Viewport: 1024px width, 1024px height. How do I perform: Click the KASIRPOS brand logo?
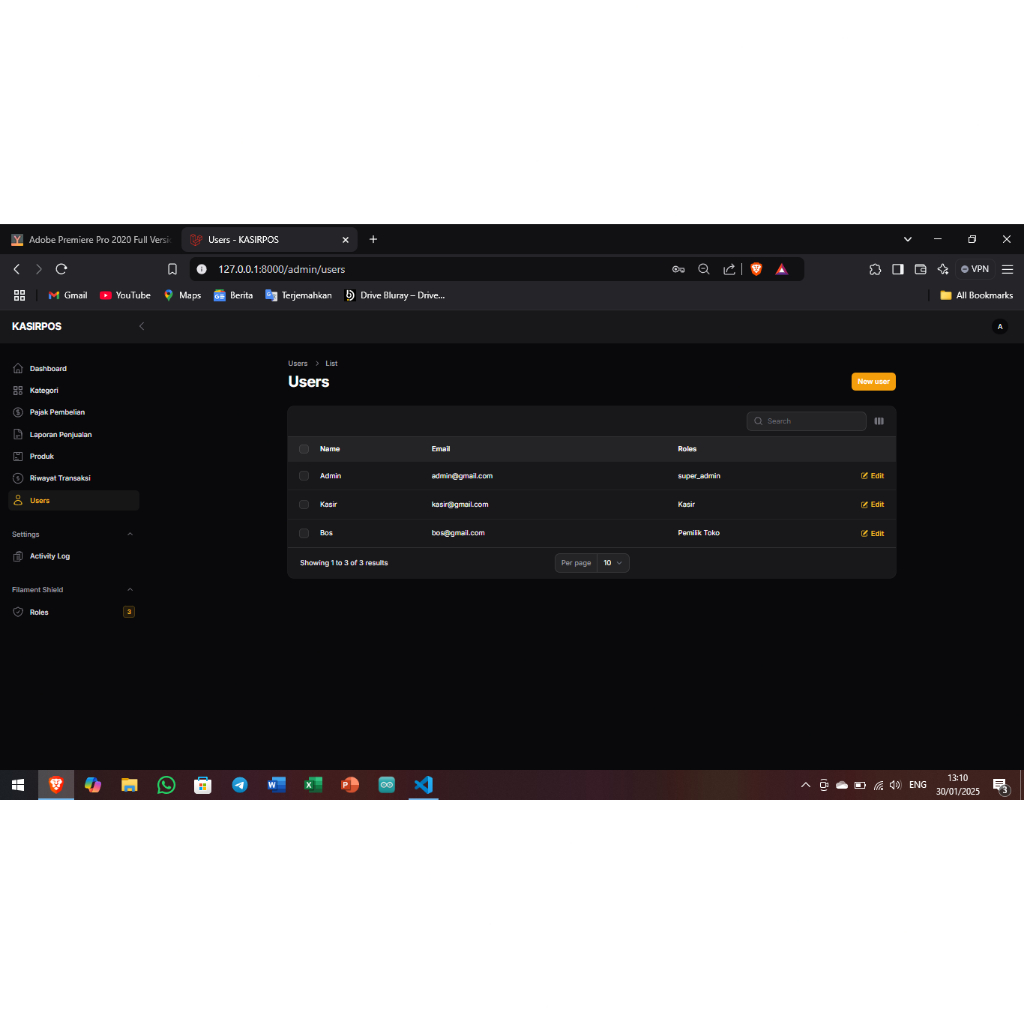37,327
